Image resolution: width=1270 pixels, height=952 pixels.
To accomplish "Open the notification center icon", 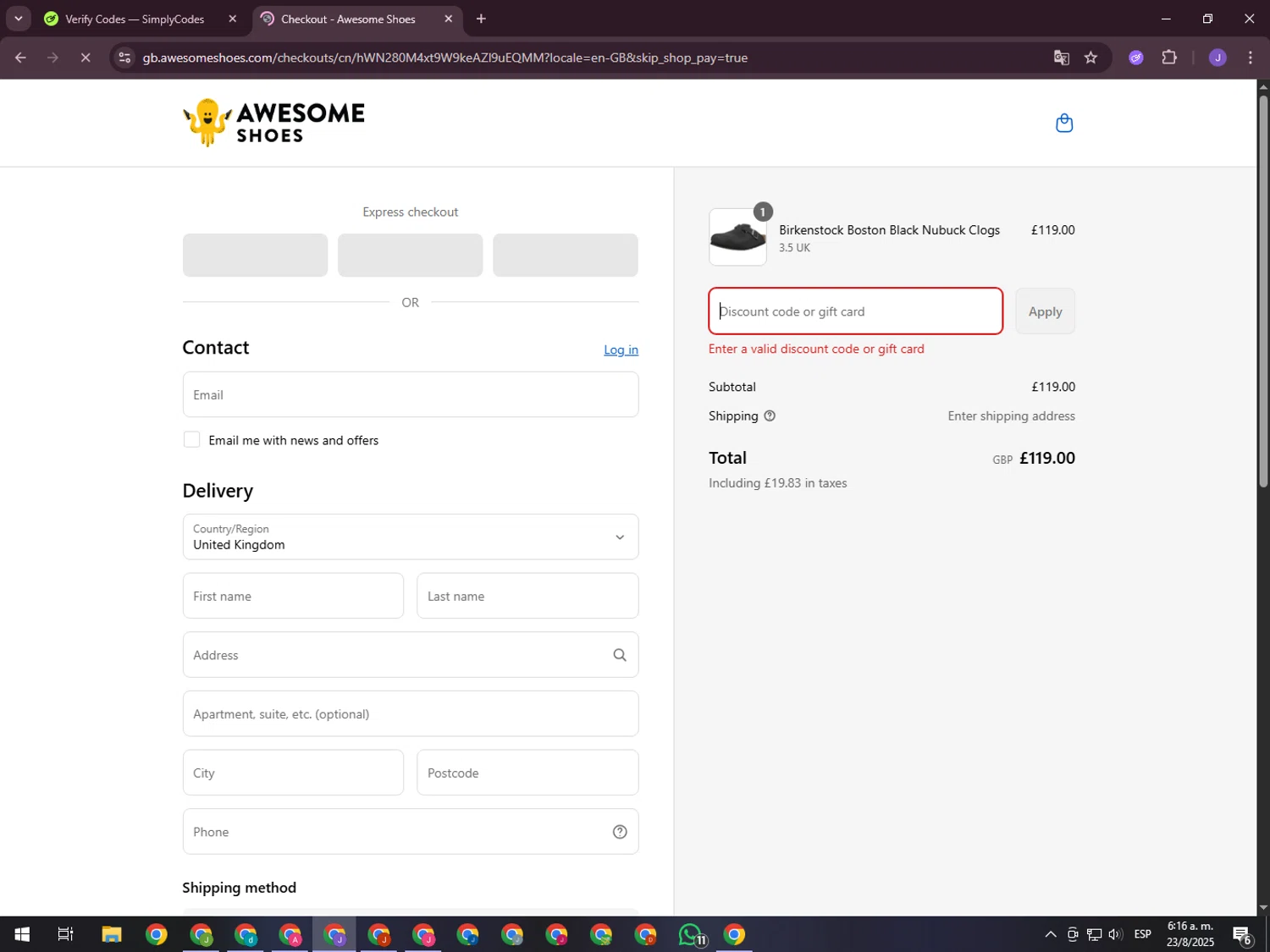I will (x=1242, y=934).
